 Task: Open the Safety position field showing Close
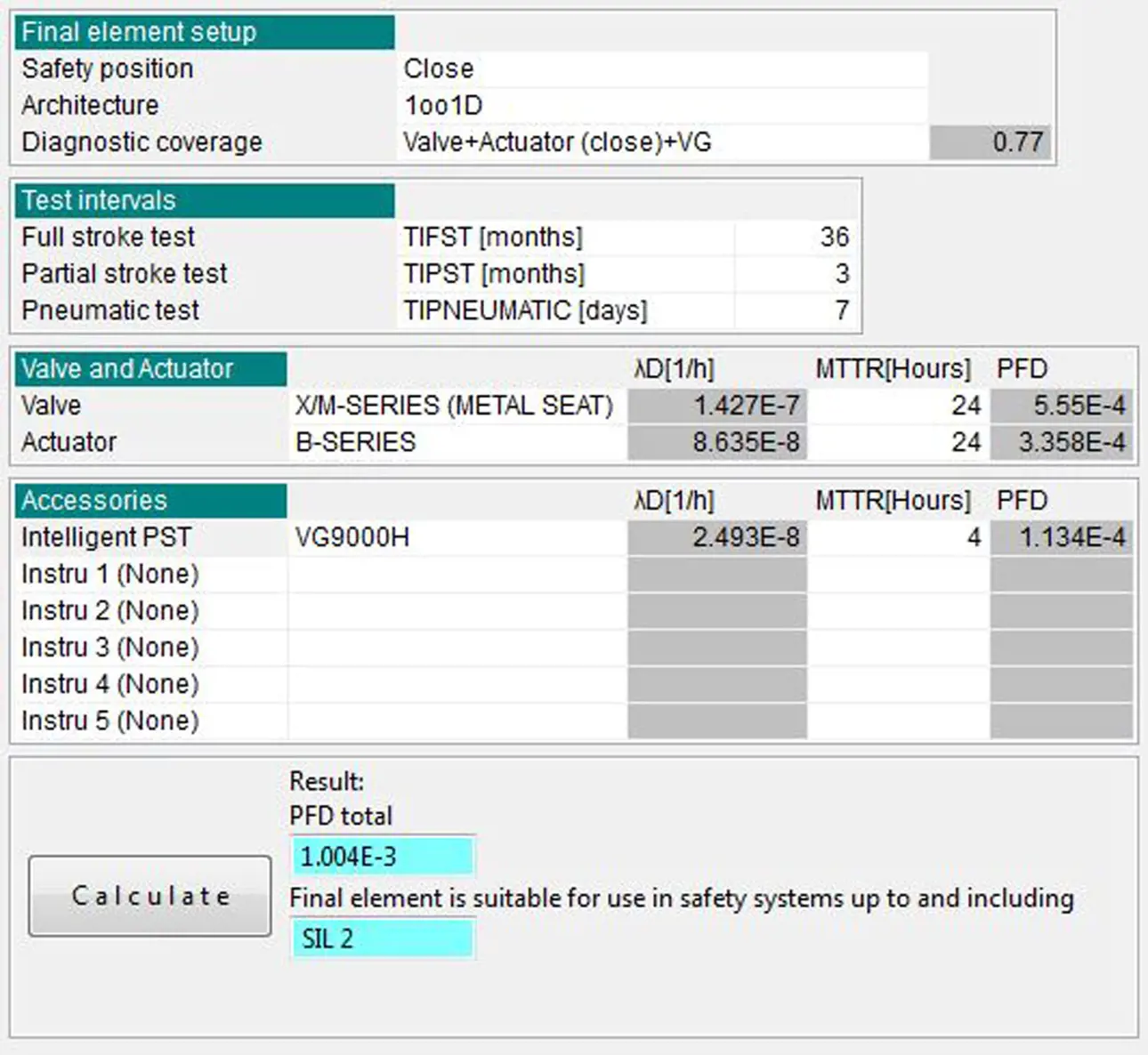(x=661, y=68)
